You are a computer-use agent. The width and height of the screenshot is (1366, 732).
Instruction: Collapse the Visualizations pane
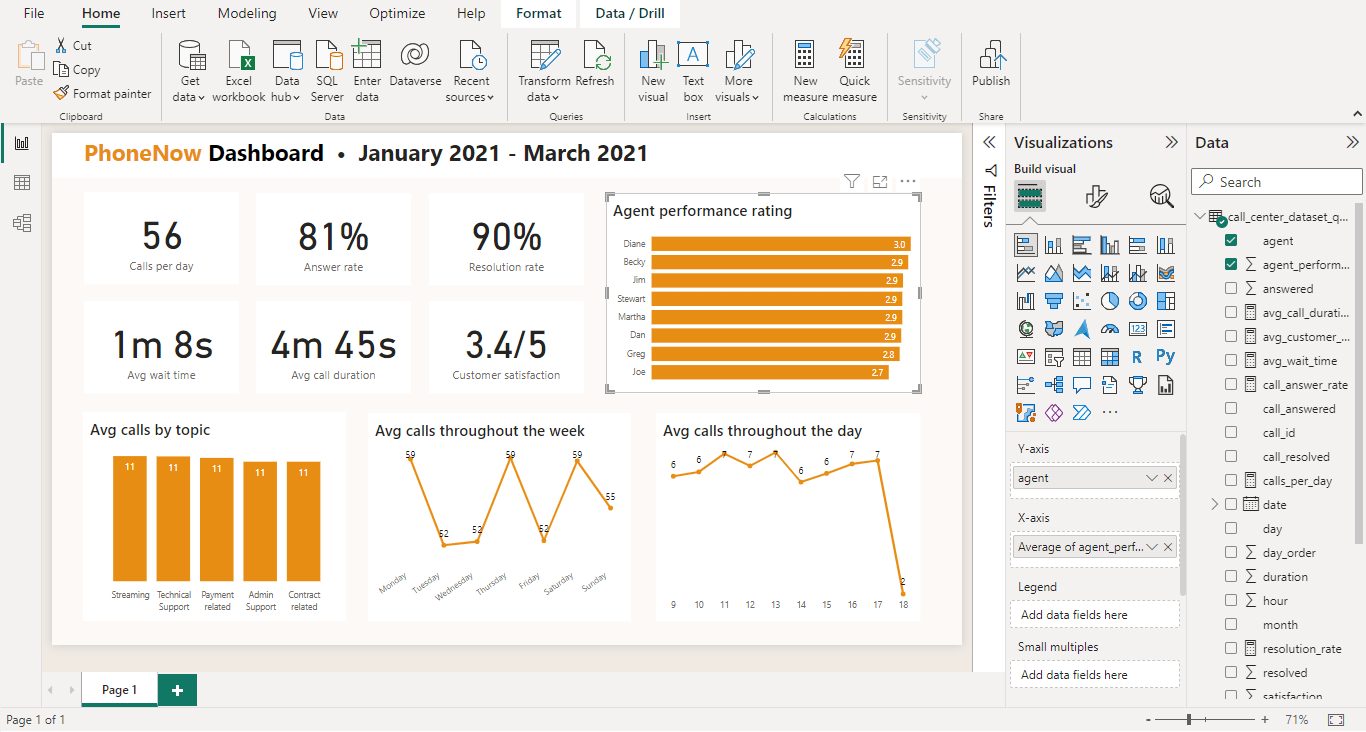coord(1171,142)
